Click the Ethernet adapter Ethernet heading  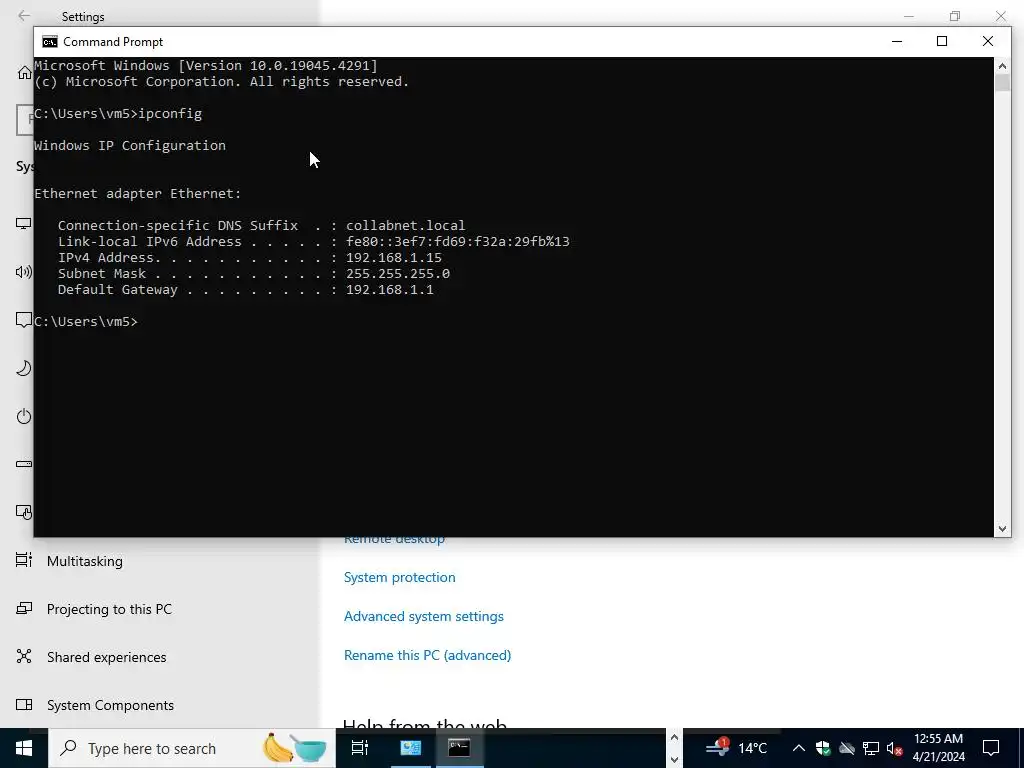[138, 193]
